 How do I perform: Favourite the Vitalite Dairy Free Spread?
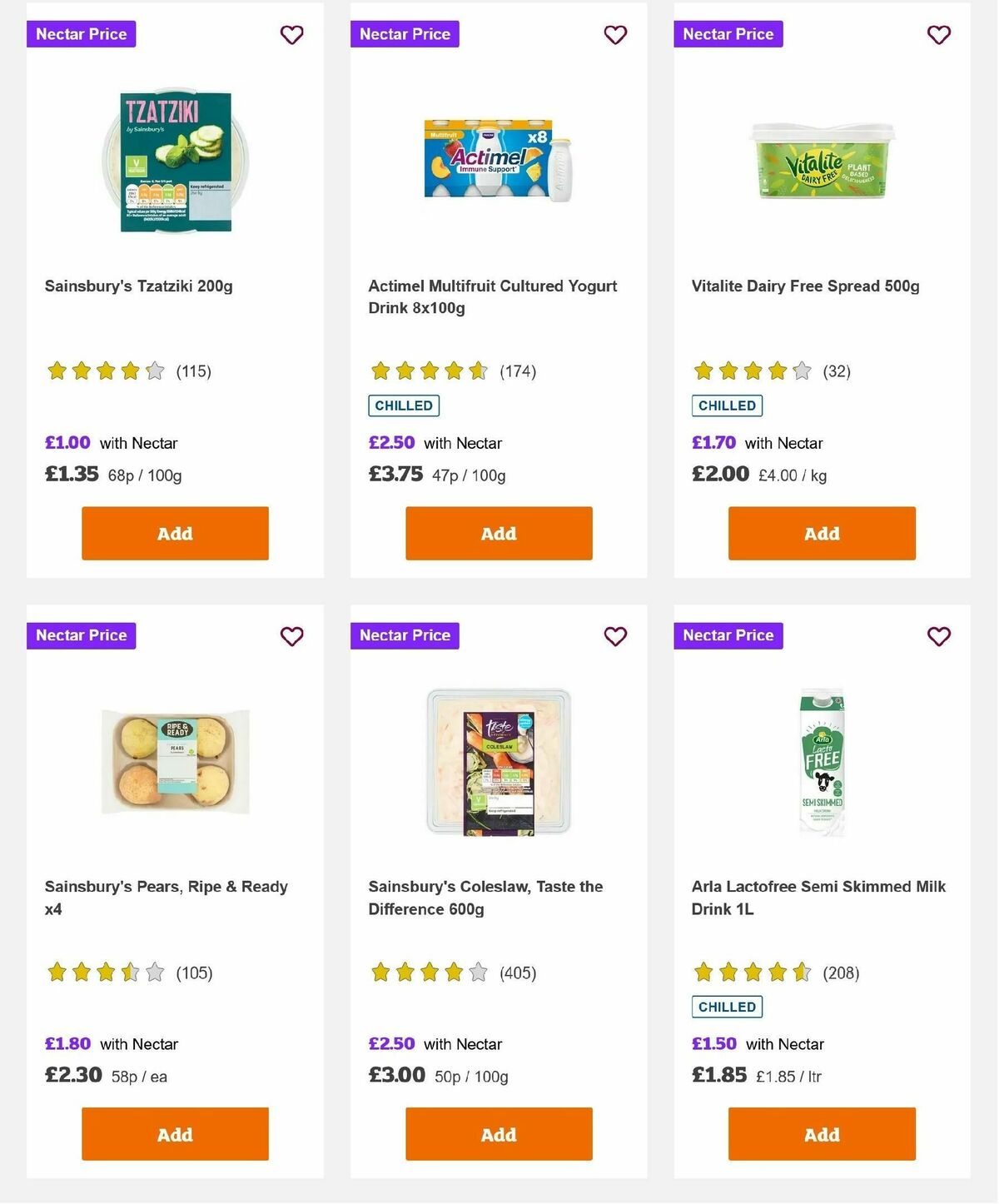click(x=938, y=35)
